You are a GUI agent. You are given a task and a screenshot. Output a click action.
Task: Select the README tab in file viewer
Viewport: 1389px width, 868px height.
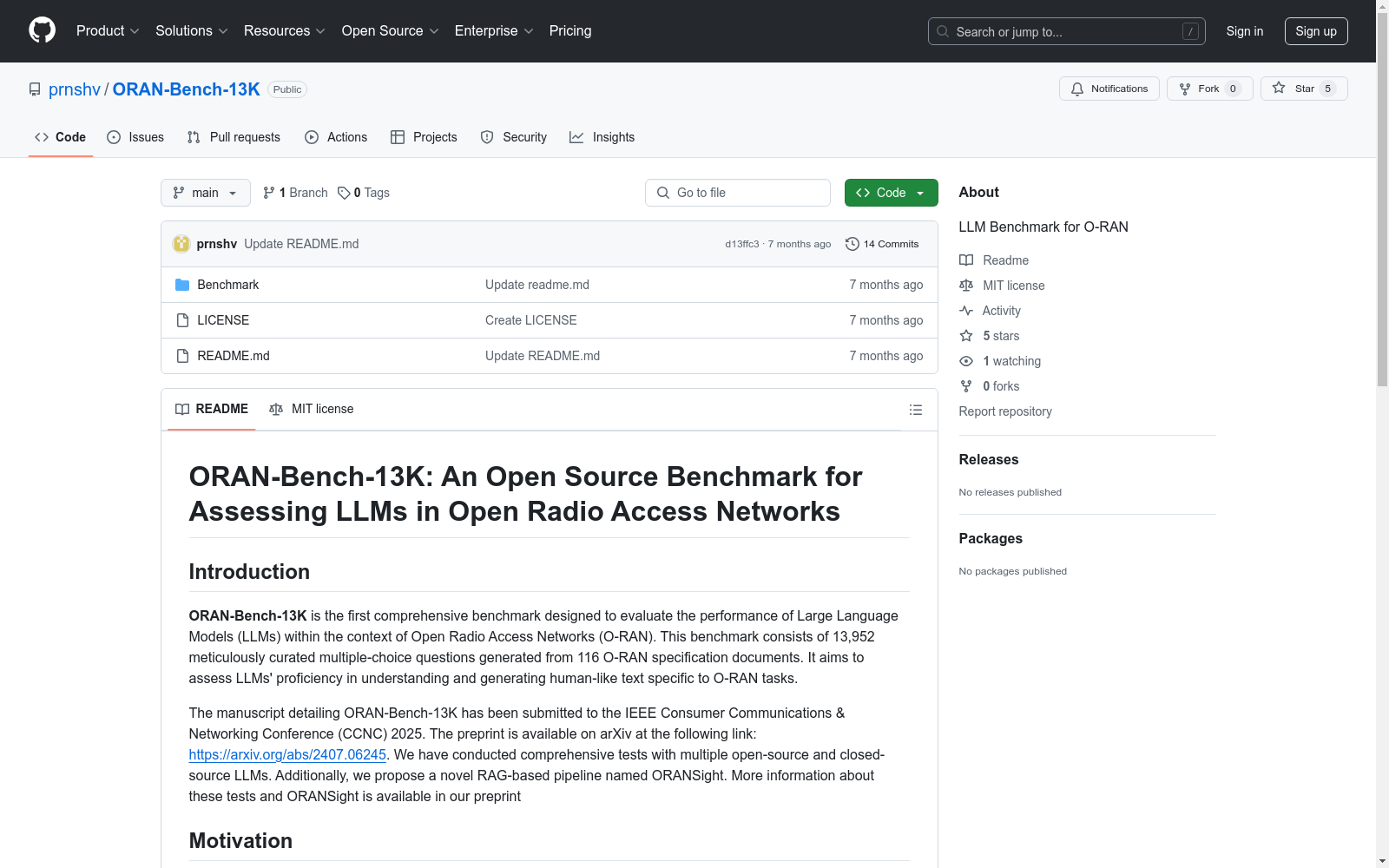coord(212,409)
